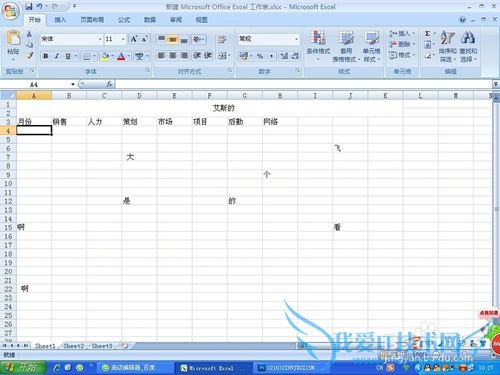Switch to the Sheet3 tab

[x=102, y=346]
